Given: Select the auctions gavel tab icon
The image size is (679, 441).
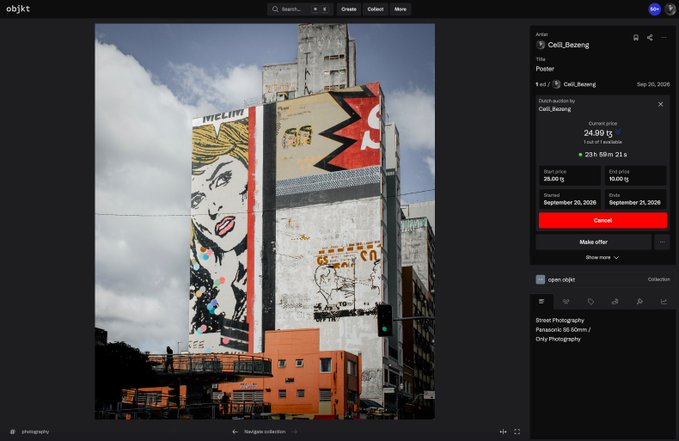Looking at the screenshot, I should point(640,302).
